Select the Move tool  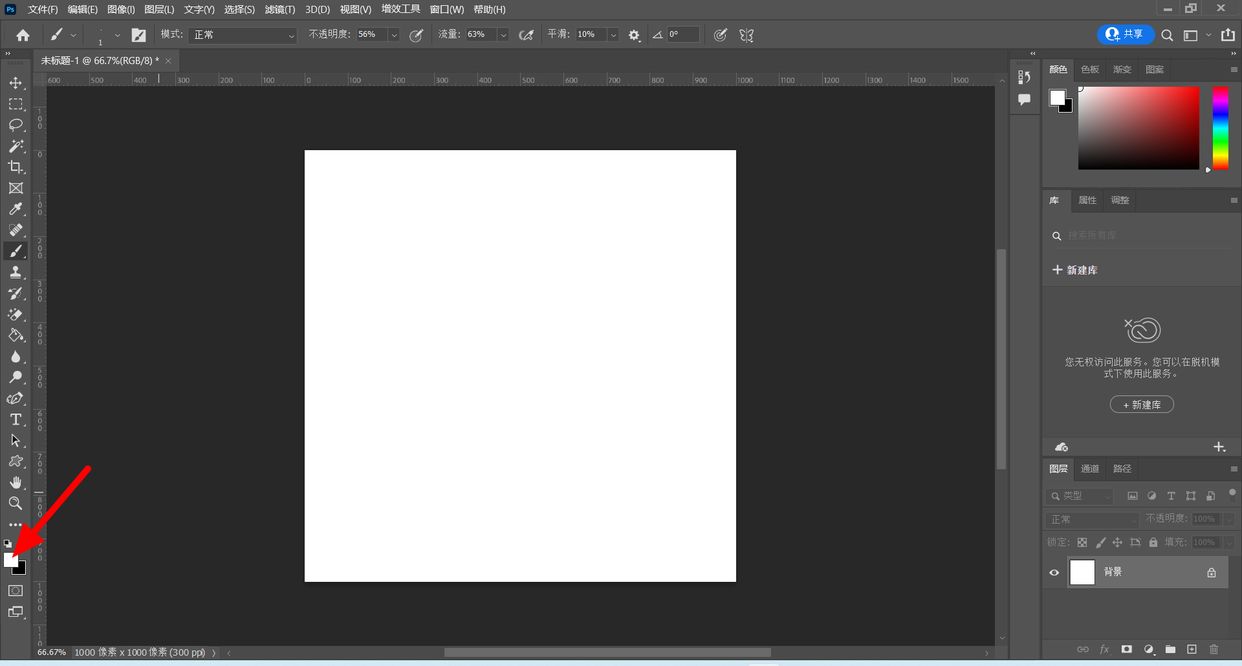click(15, 83)
